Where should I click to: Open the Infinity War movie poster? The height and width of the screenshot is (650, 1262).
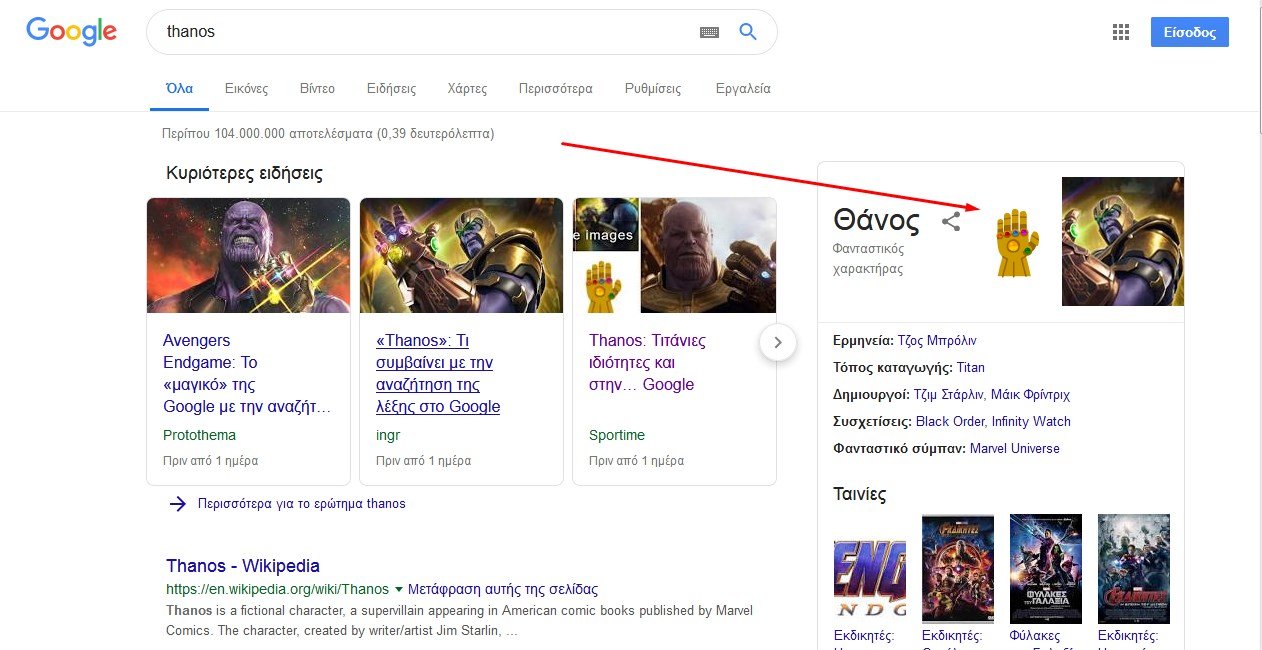coord(957,568)
